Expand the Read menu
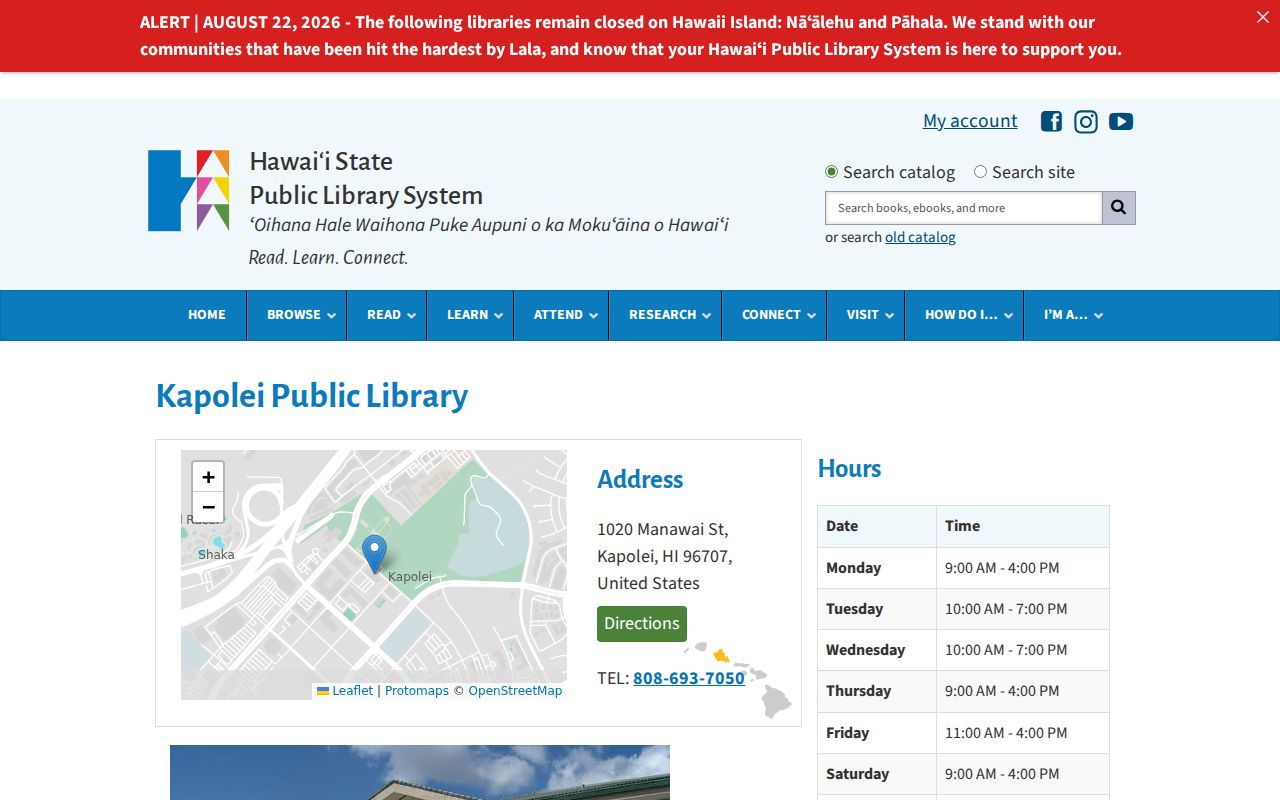Image resolution: width=1280 pixels, height=800 pixels. pyautogui.click(x=387, y=315)
